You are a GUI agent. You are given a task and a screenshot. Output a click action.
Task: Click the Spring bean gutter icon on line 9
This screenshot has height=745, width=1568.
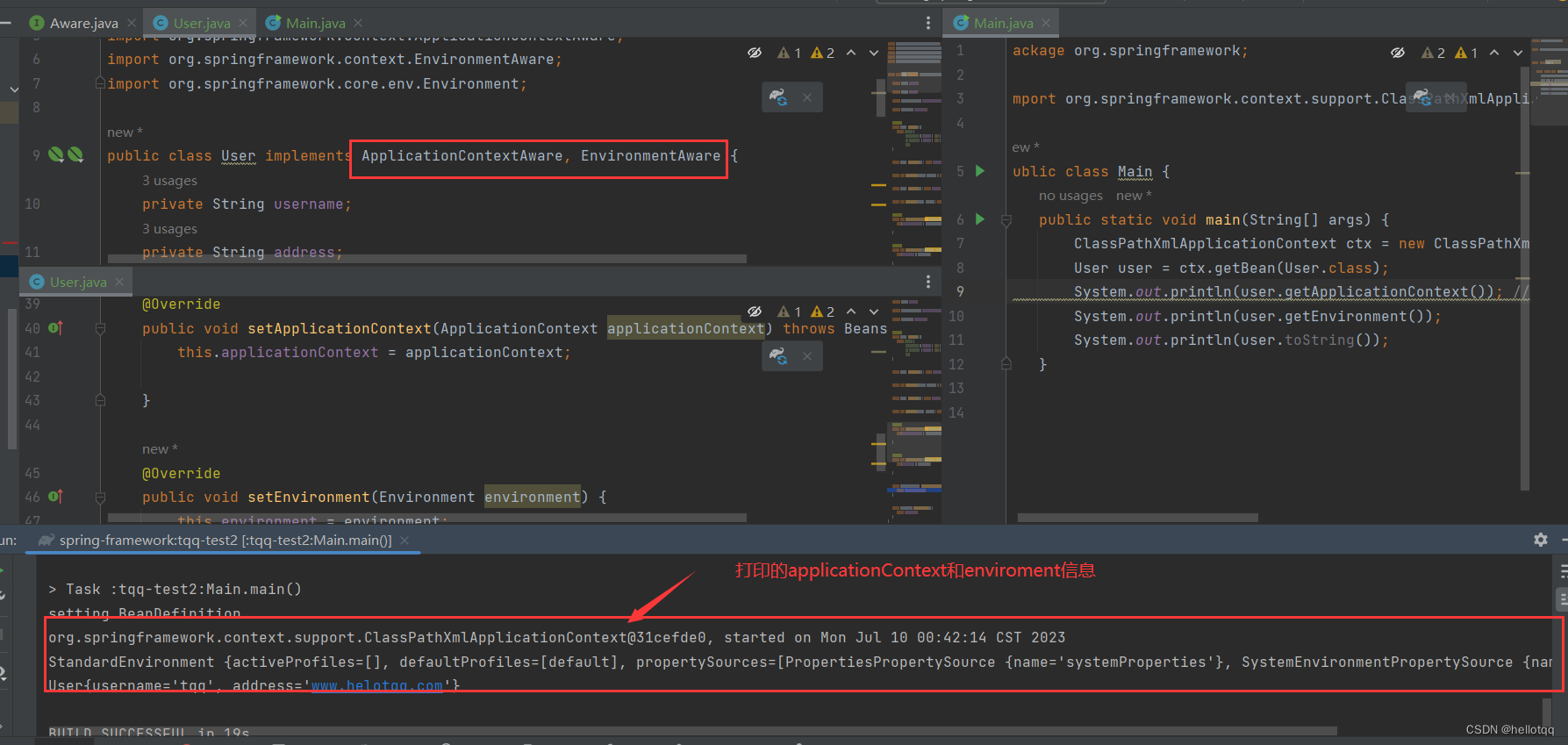click(x=56, y=154)
